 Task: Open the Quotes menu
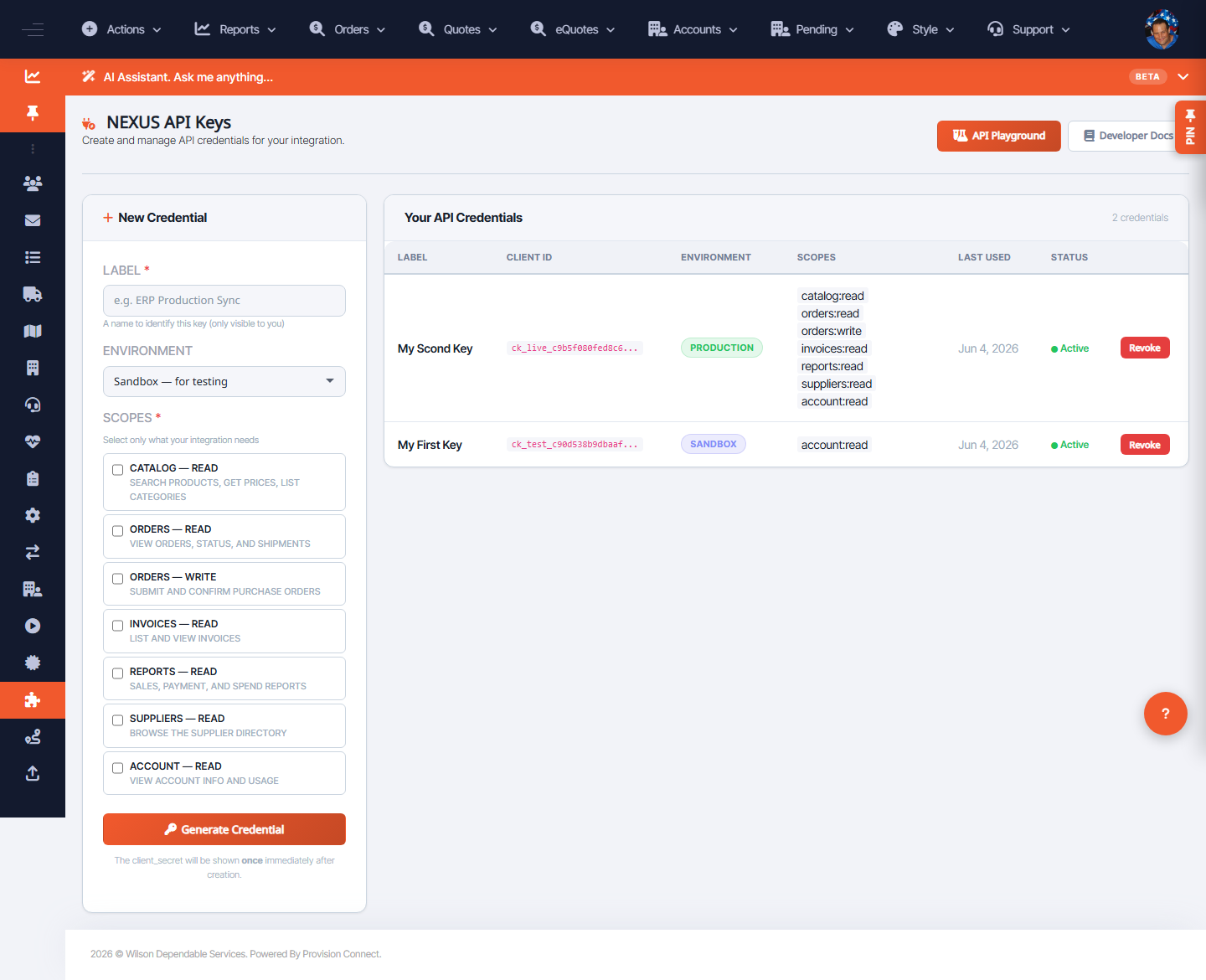457,29
